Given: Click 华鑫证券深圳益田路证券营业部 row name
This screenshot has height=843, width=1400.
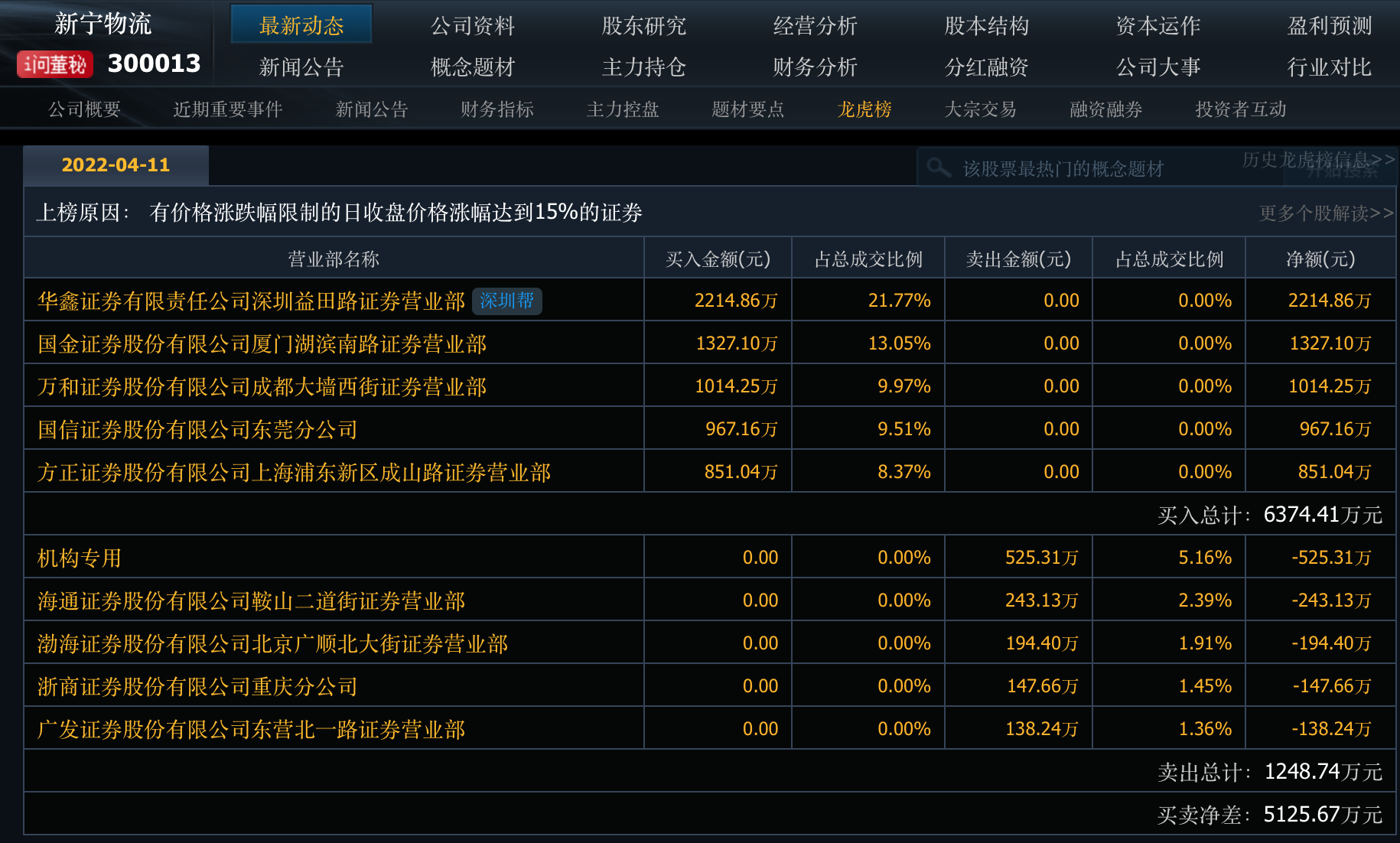Looking at the screenshot, I should [252, 301].
